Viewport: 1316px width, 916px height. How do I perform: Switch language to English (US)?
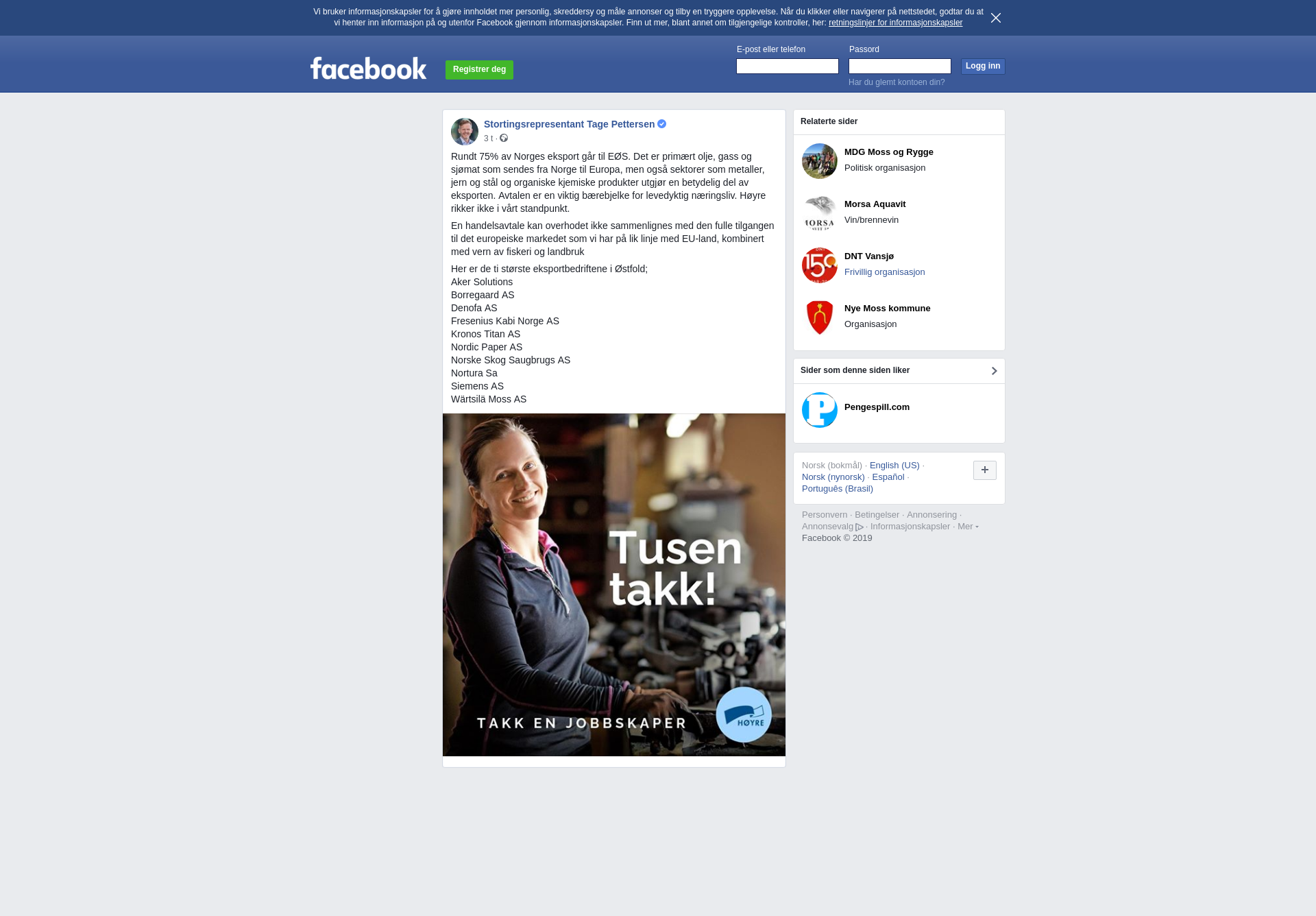pos(894,466)
